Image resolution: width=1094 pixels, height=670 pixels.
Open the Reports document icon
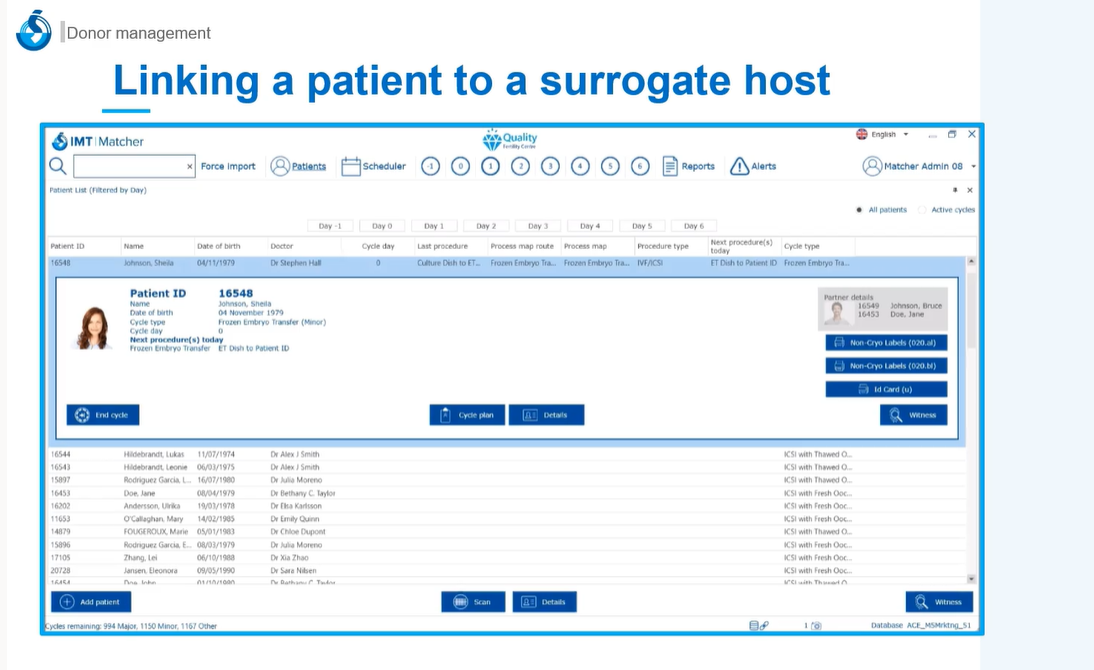point(670,167)
